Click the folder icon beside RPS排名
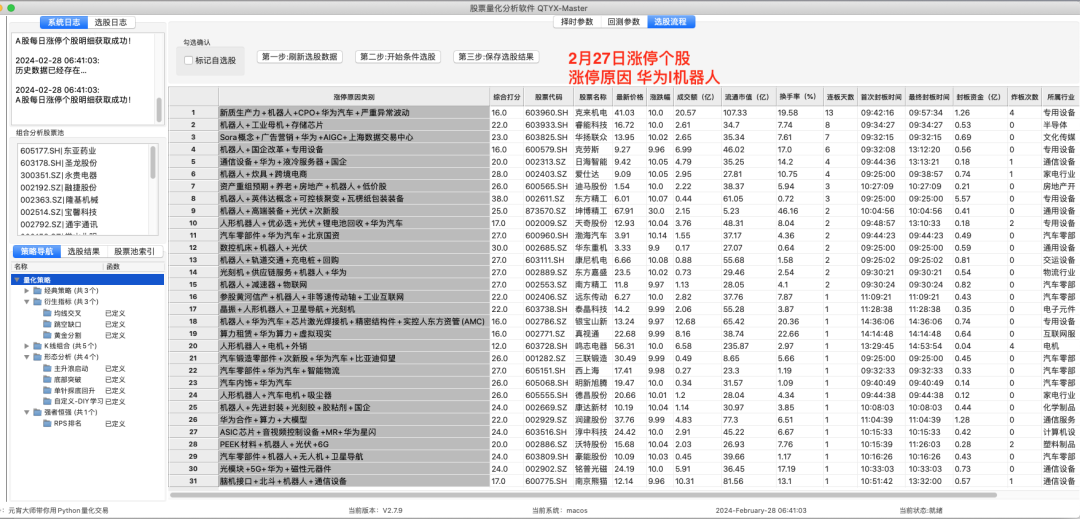The height and width of the screenshot is (519, 1080). (x=47, y=423)
